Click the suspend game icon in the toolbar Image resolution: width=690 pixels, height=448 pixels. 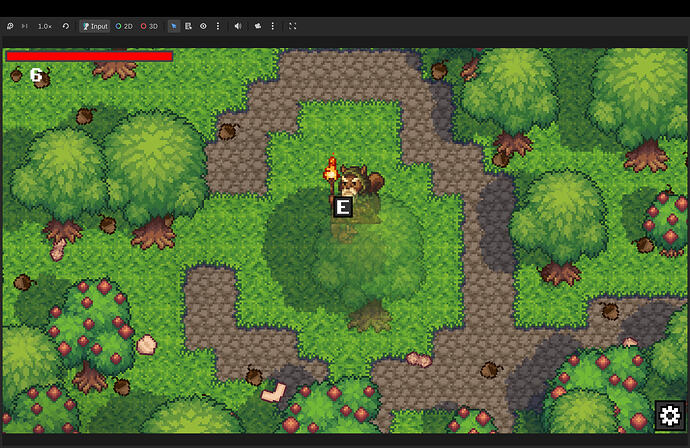[10, 26]
